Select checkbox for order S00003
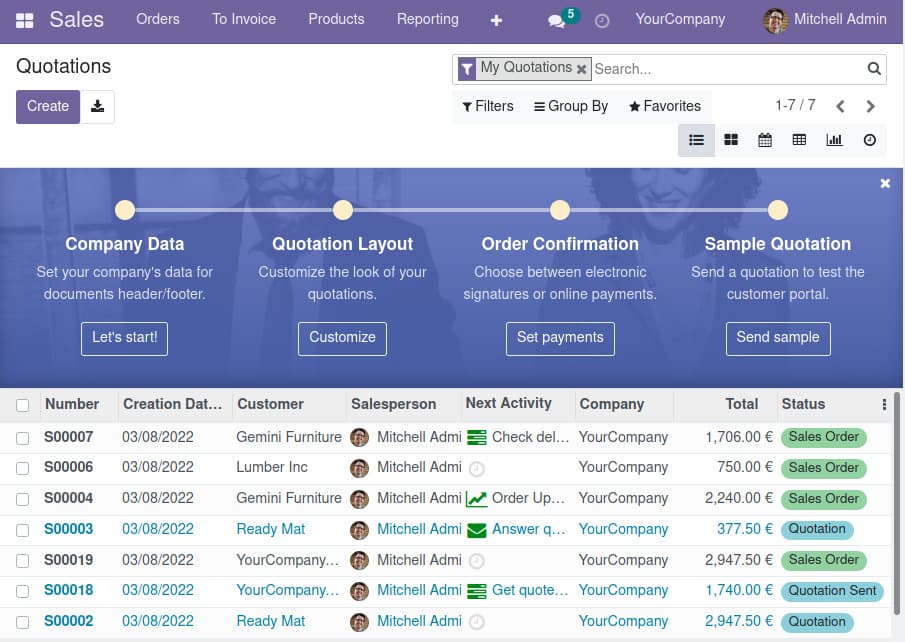The width and height of the screenshot is (905, 642). tap(23, 530)
